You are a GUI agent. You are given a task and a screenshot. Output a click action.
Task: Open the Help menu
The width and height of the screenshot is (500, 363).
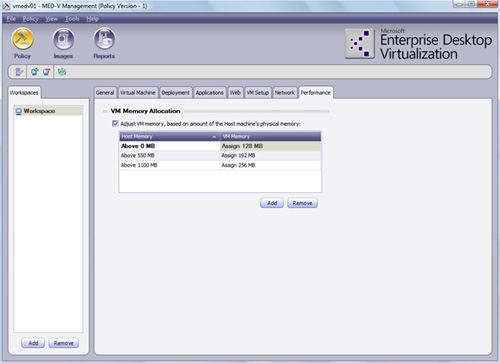click(92, 19)
